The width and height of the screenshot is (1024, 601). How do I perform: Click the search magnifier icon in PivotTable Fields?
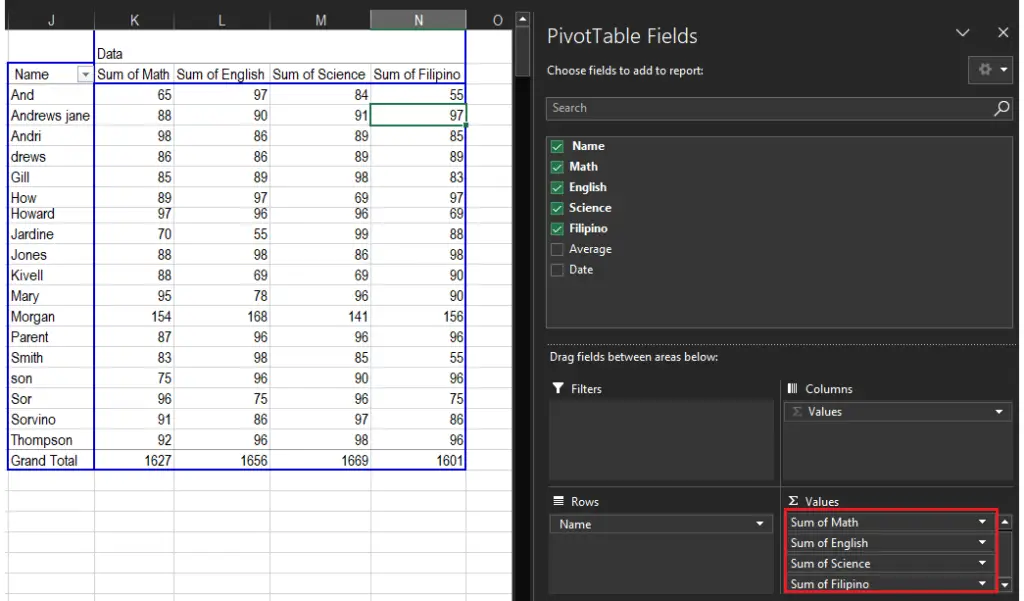[x=1001, y=109]
